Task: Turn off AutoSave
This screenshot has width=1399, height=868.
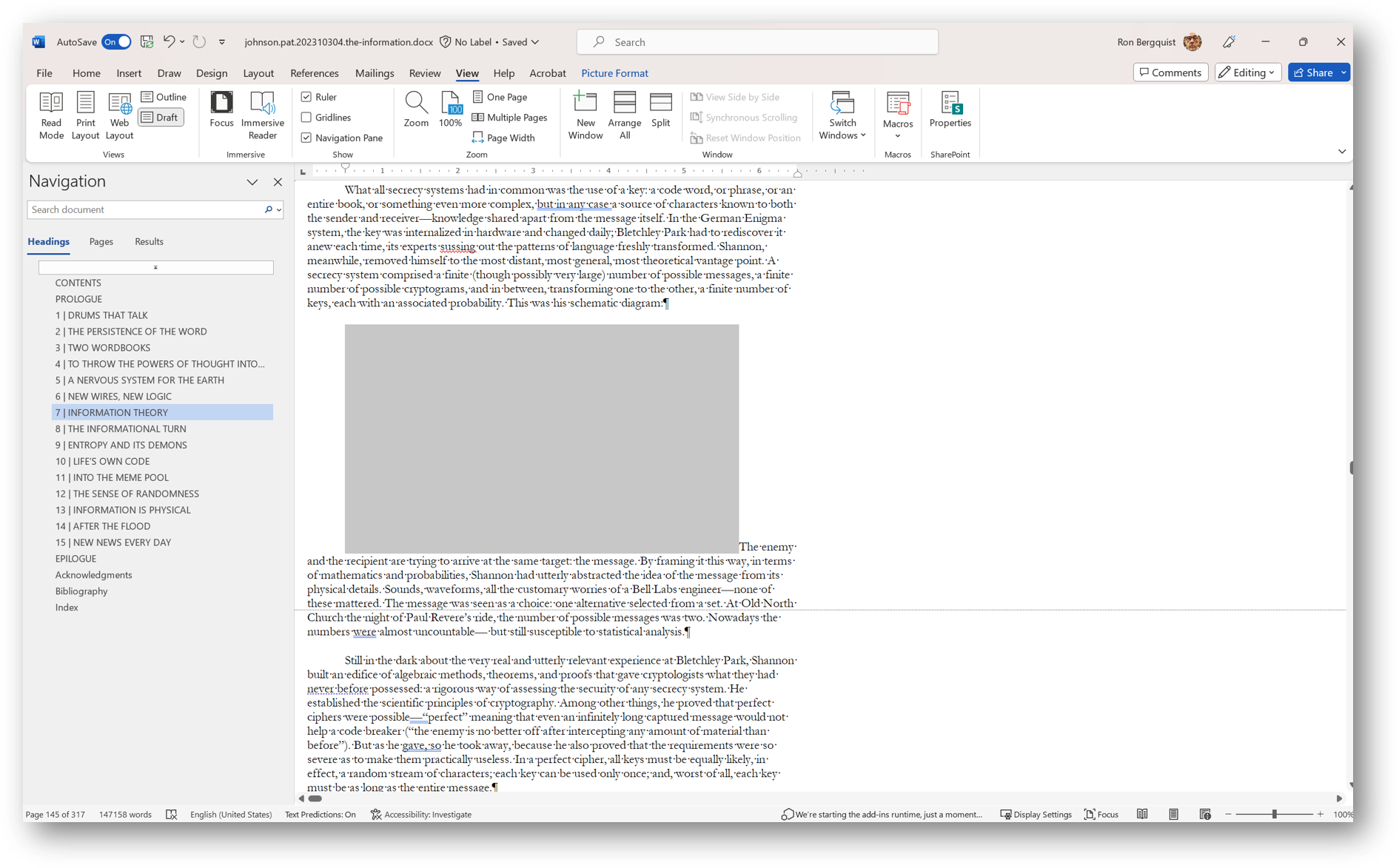Action: point(115,42)
